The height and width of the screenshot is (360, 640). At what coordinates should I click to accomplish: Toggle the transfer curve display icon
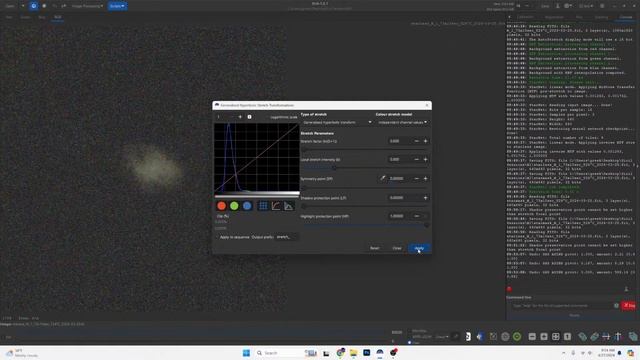point(276,206)
